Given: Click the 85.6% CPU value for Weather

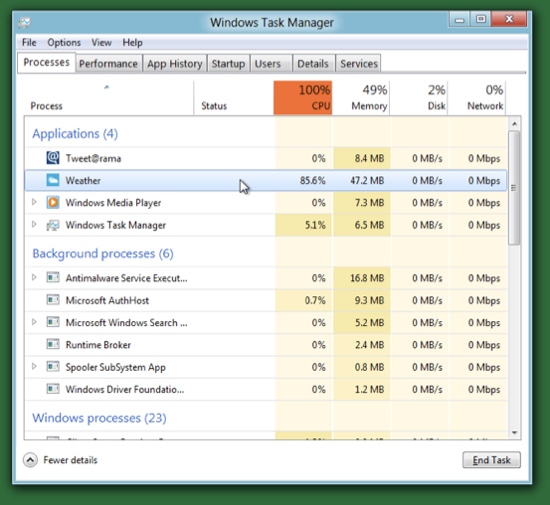Looking at the screenshot, I should point(313,181).
